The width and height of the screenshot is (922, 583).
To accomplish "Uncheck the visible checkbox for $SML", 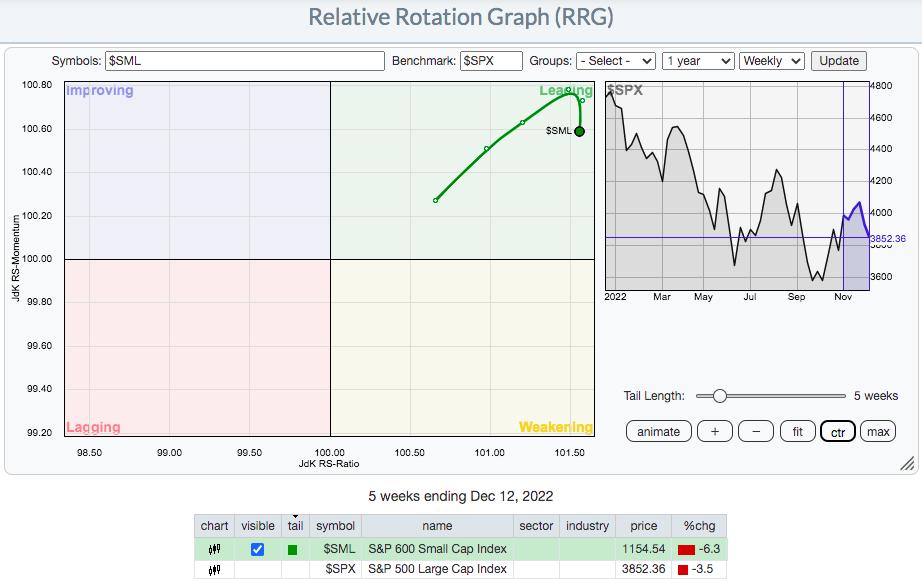I will click(257, 549).
